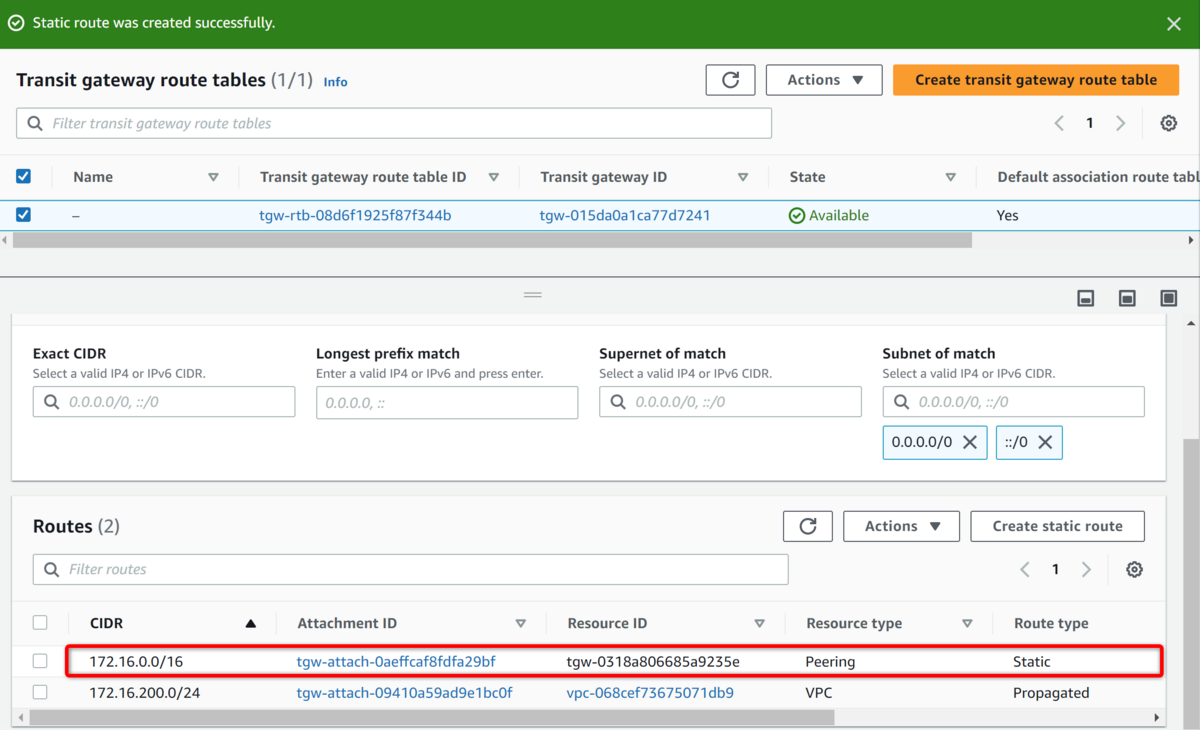
Task: Remove the ::/0 filter chip
Action: click(x=1045, y=442)
